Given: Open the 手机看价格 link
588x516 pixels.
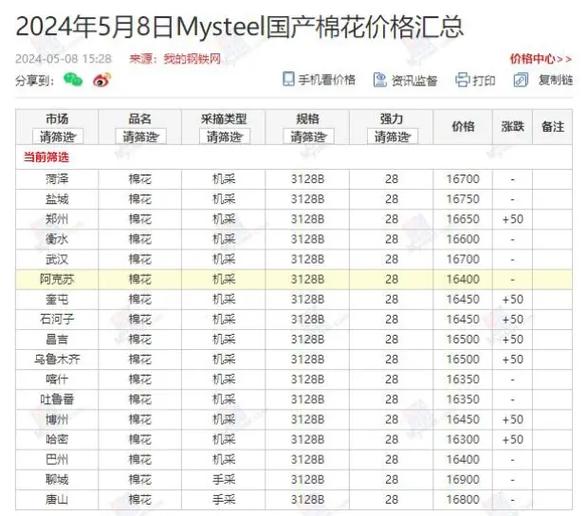Looking at the screenshot, I should coord(327,80).
